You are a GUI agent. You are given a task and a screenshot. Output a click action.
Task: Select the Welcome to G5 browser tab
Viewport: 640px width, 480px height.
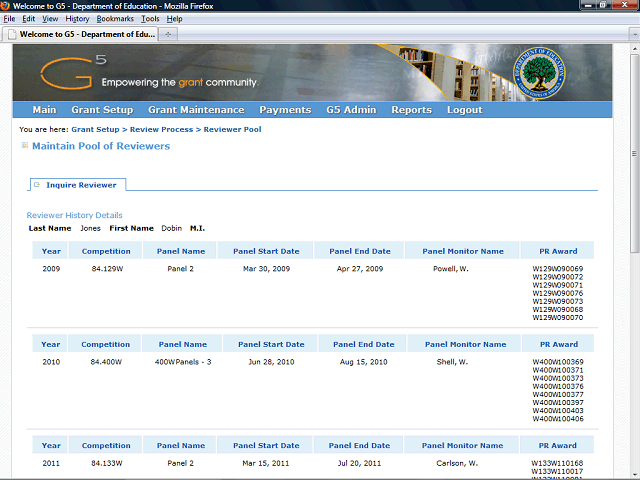pos(80,34)
